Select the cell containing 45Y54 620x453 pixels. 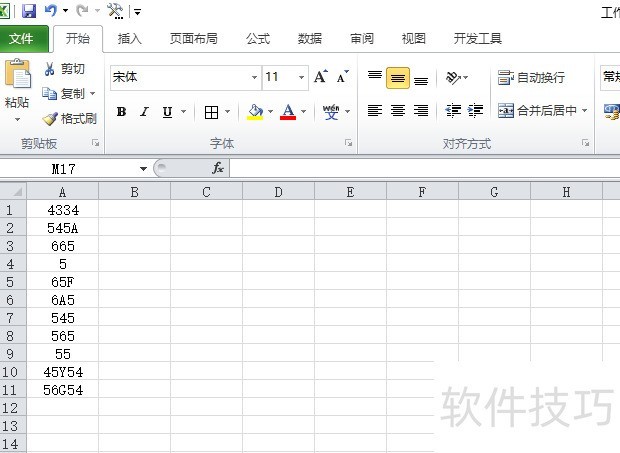(62, 372)
